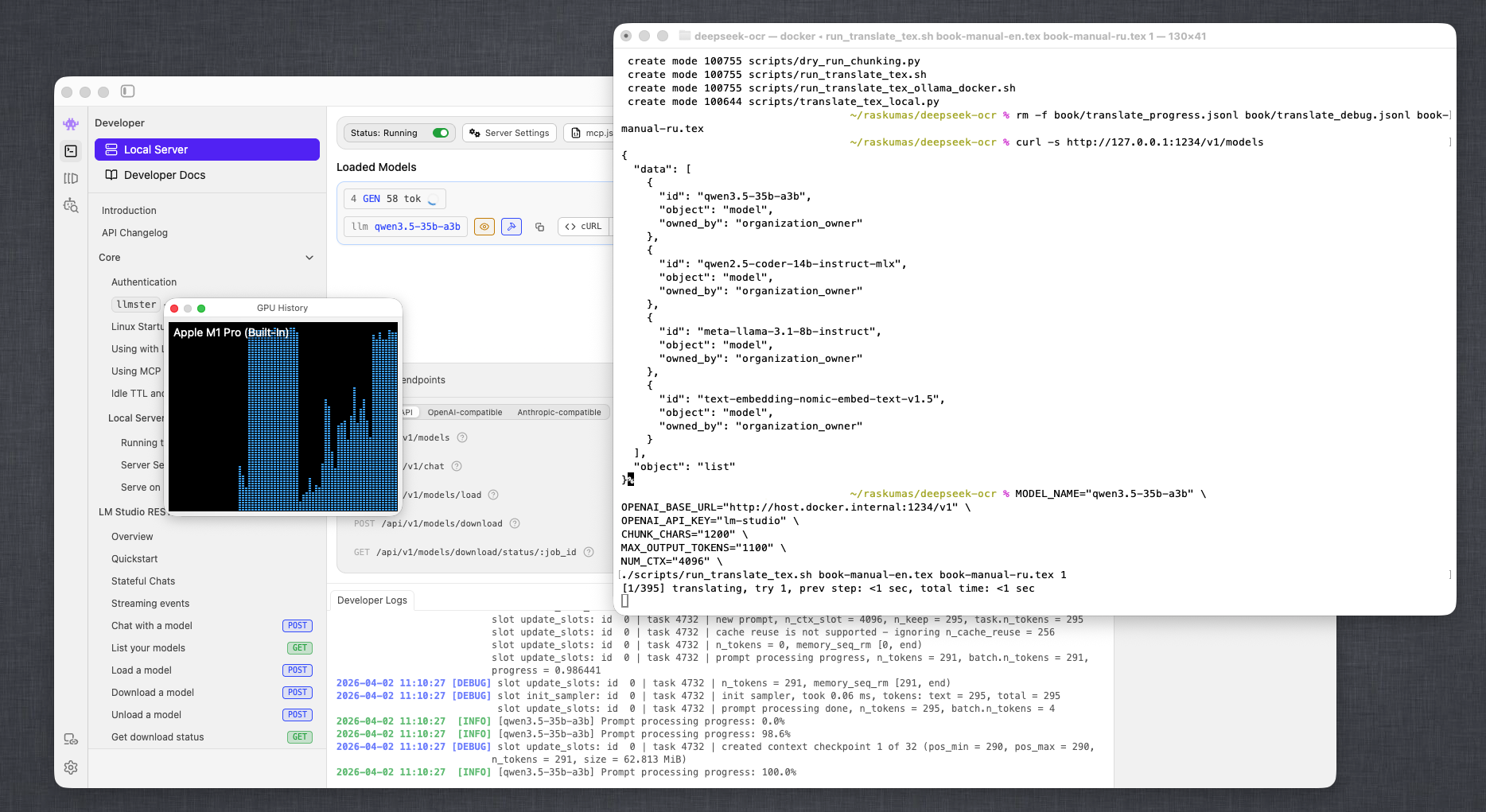Open the My Models library icon

click(x=71, y=178)
